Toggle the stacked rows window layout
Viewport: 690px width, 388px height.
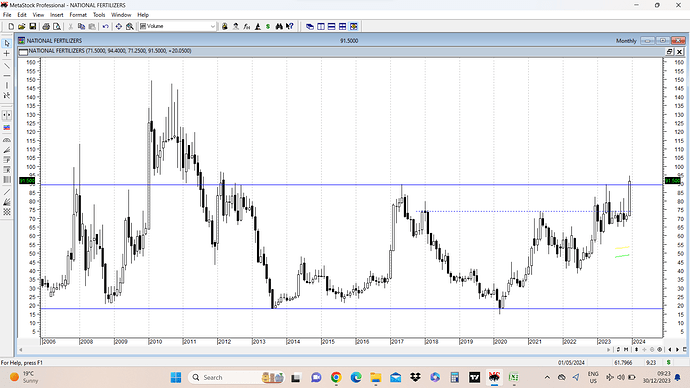coord(331,26)
